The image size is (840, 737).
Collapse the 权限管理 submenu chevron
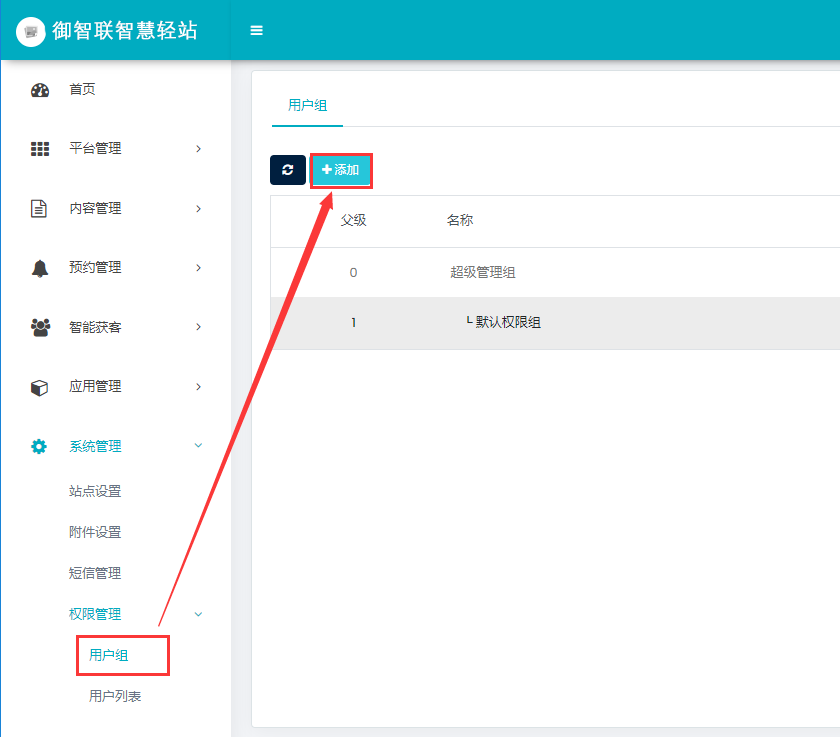click(x=198, y=614)
